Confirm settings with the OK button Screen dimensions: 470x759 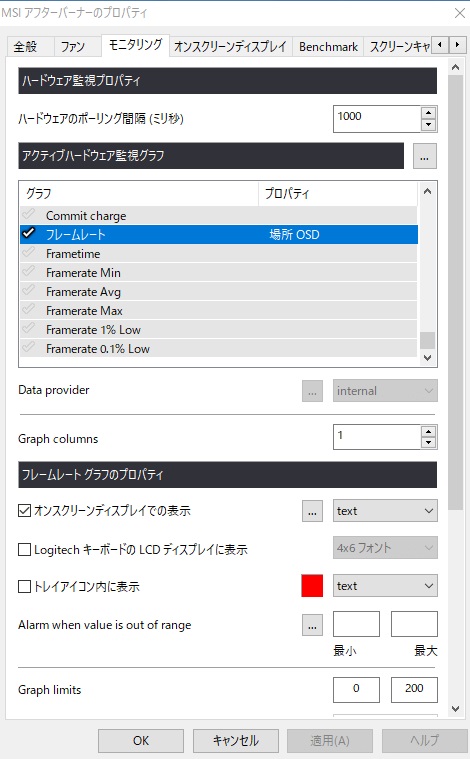(x=141, y=741)
